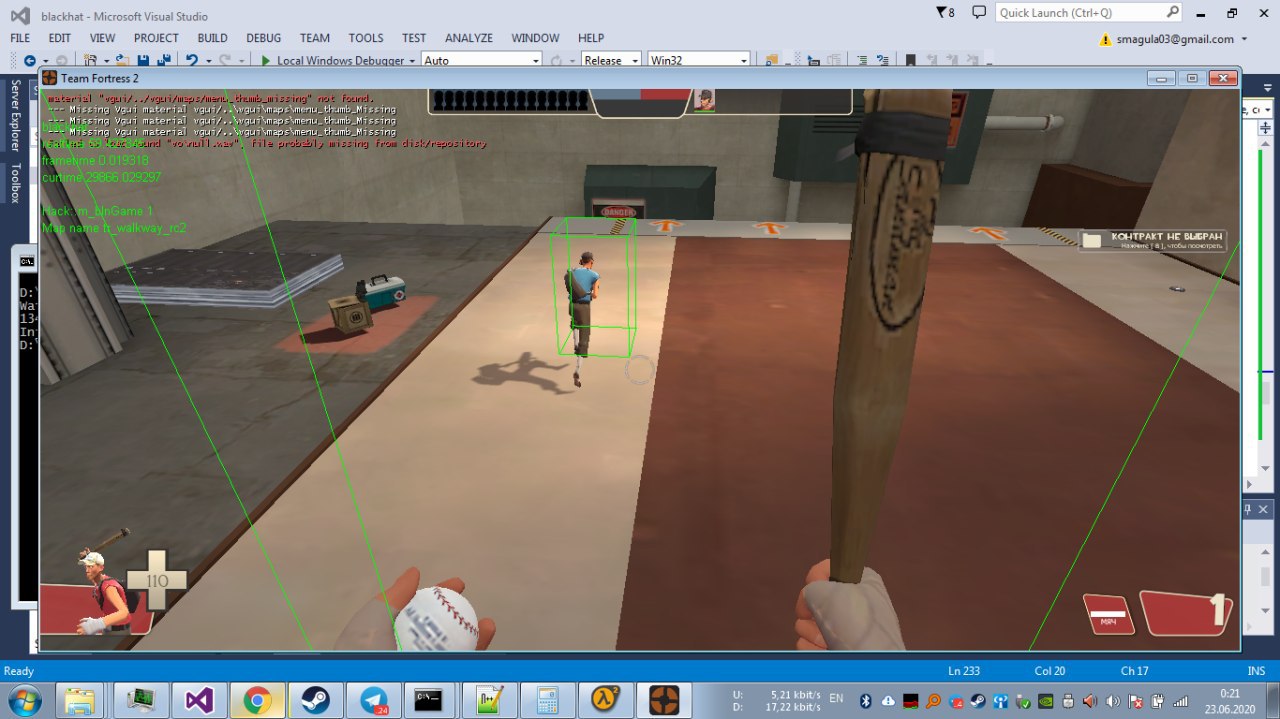Switch to Team Fortress 2 taskbar icon
Screen dimensions: 1280x719
coord(663,700)
